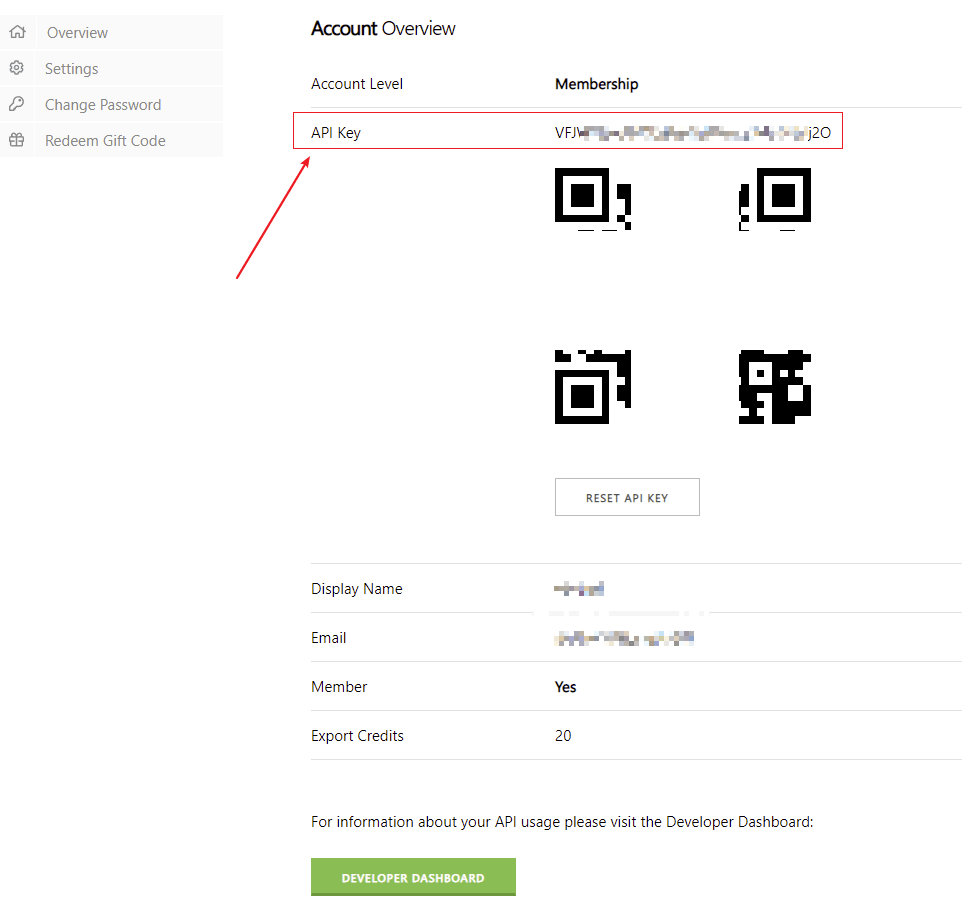Click the gift icon beside Redeem Gift Code
The image size is (962, 914).
(x=17, y=140)
